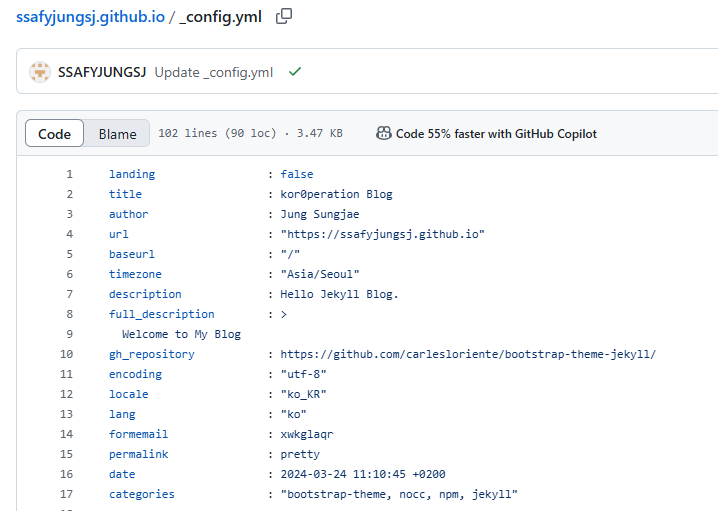The width and height of the screenshot is (718, 511).
Task: Click Code 55% faster with Copilot link
Action: pos(496,134)
